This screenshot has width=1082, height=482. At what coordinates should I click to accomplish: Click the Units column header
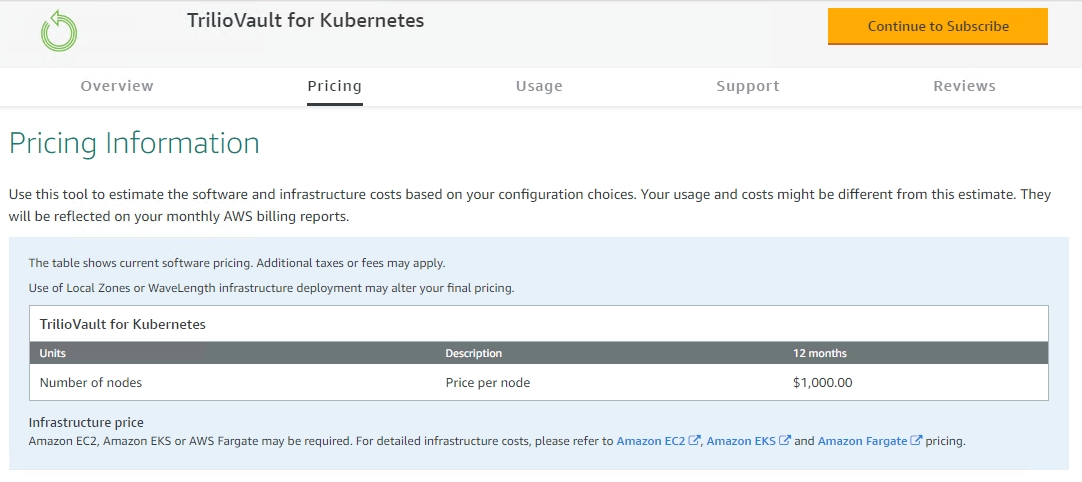point(53,353)
